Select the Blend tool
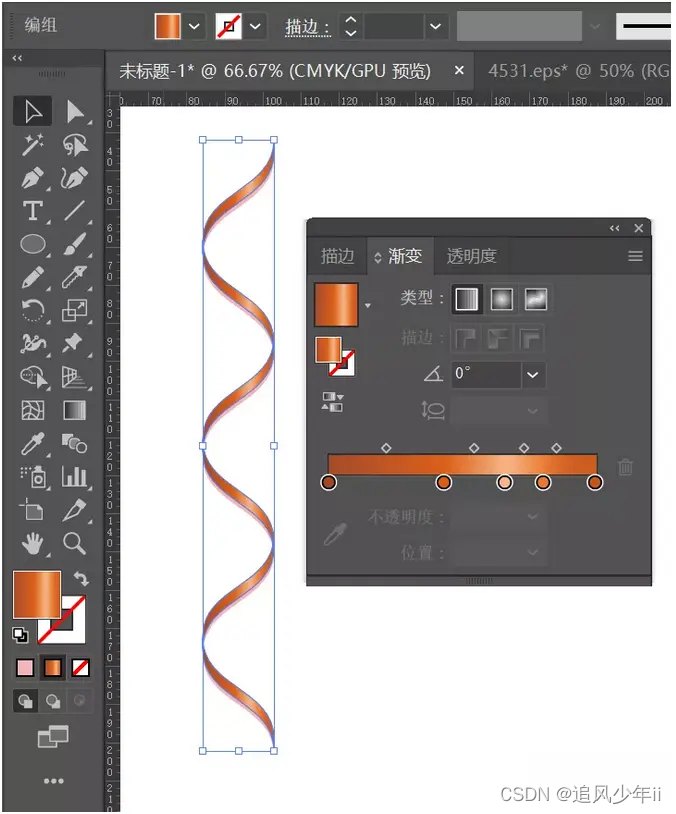This screenshot has width=676, height=814. click(x=75, y=444)
